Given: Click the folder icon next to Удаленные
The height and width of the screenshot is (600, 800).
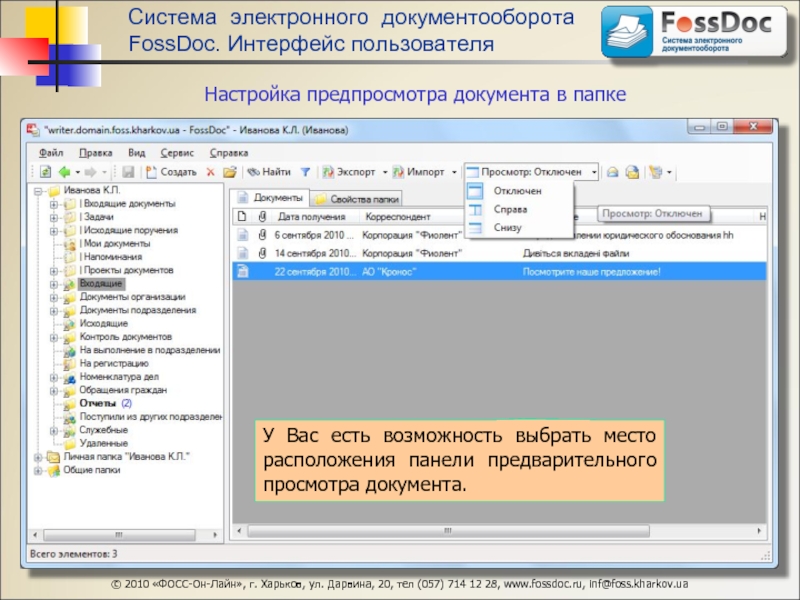Looking at the screenshot, I should (69, 443).
